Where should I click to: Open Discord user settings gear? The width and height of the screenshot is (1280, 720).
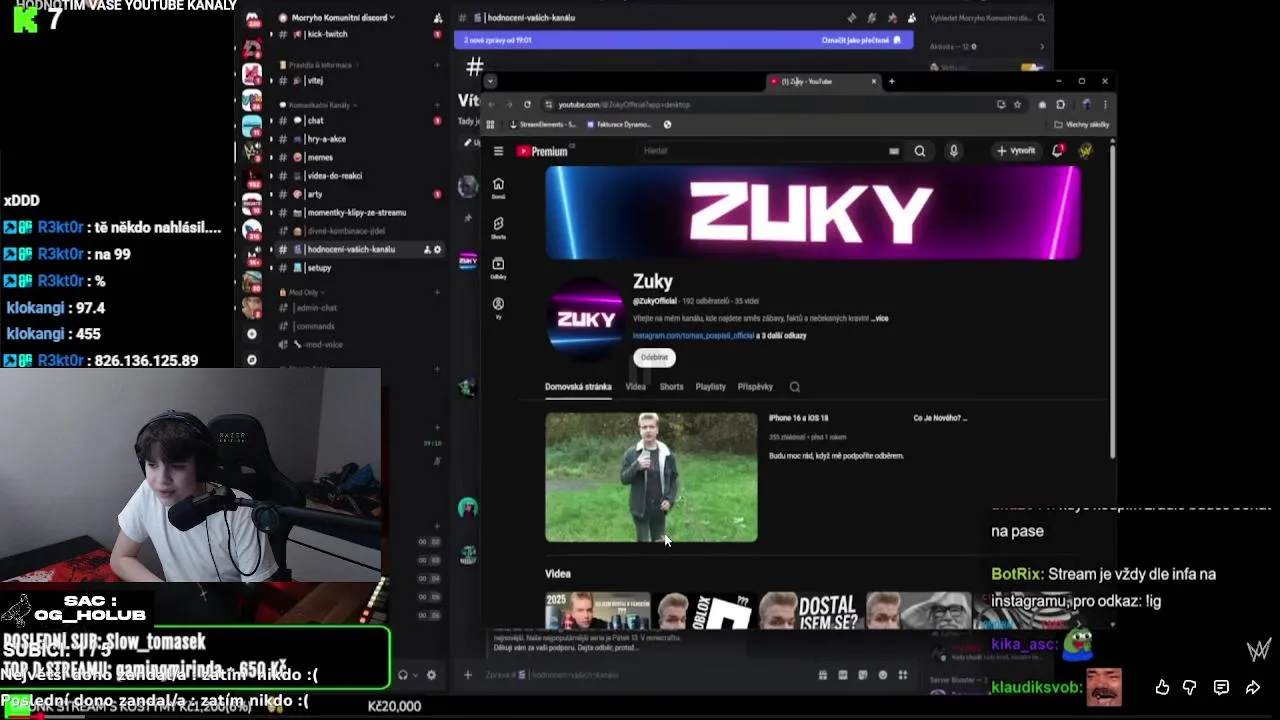tap(432, 675)
